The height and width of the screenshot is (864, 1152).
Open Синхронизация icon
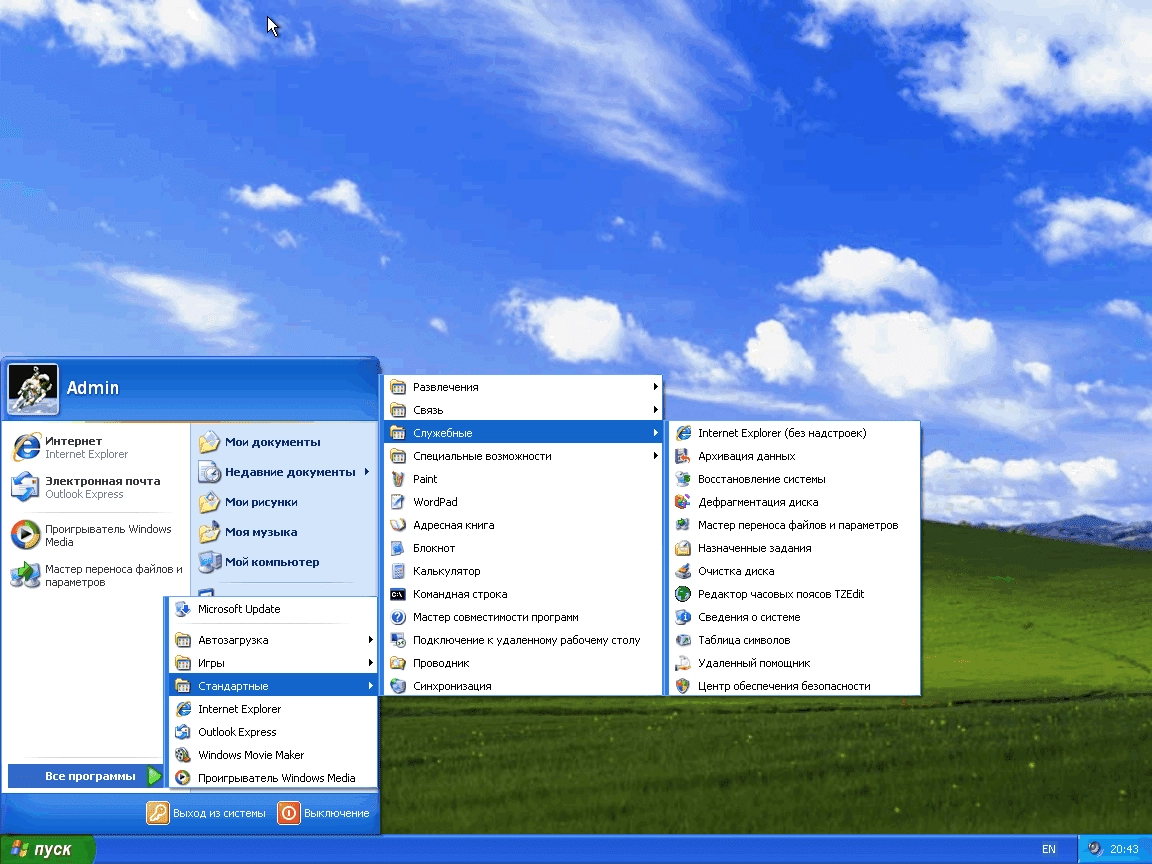[x=397, y=686]
